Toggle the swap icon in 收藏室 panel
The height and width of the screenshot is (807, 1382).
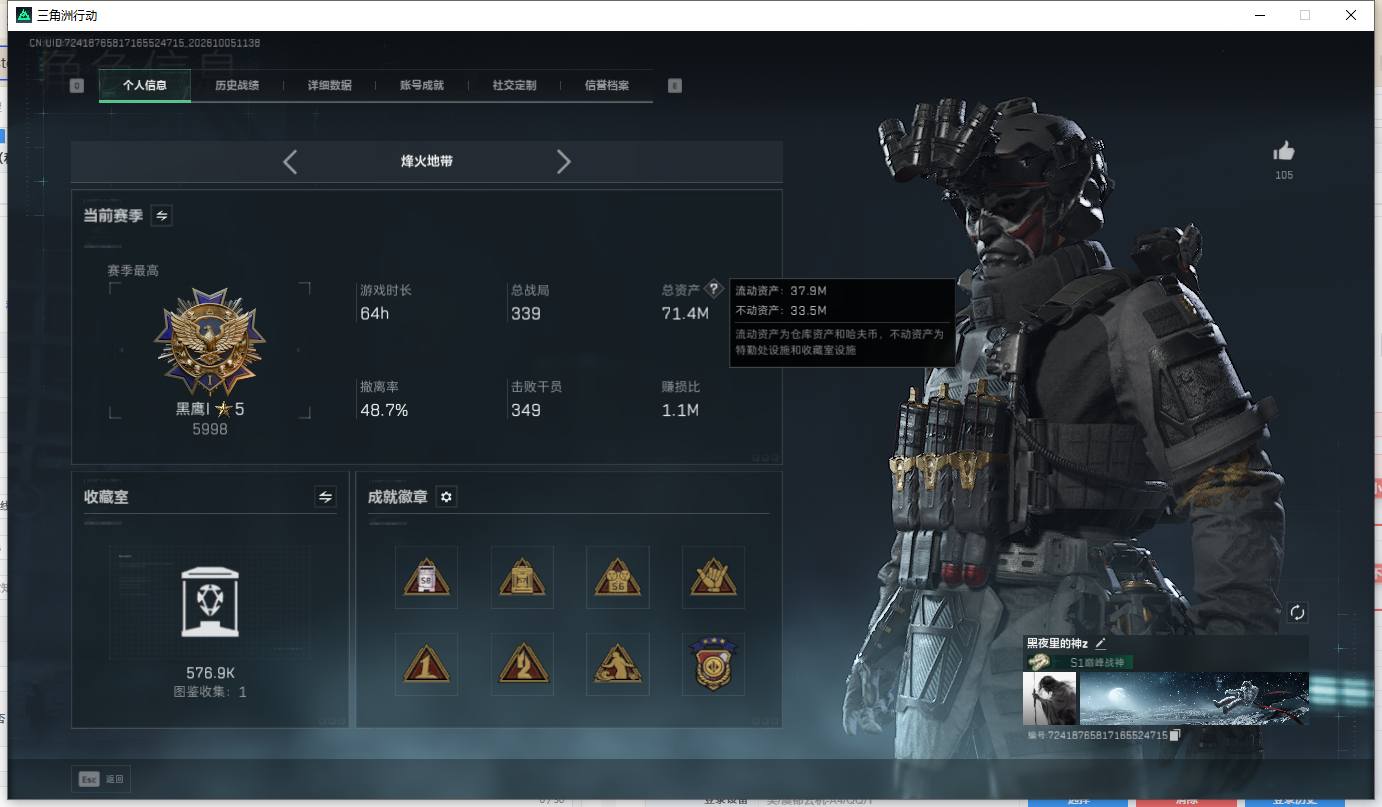[x=325, y=496]
